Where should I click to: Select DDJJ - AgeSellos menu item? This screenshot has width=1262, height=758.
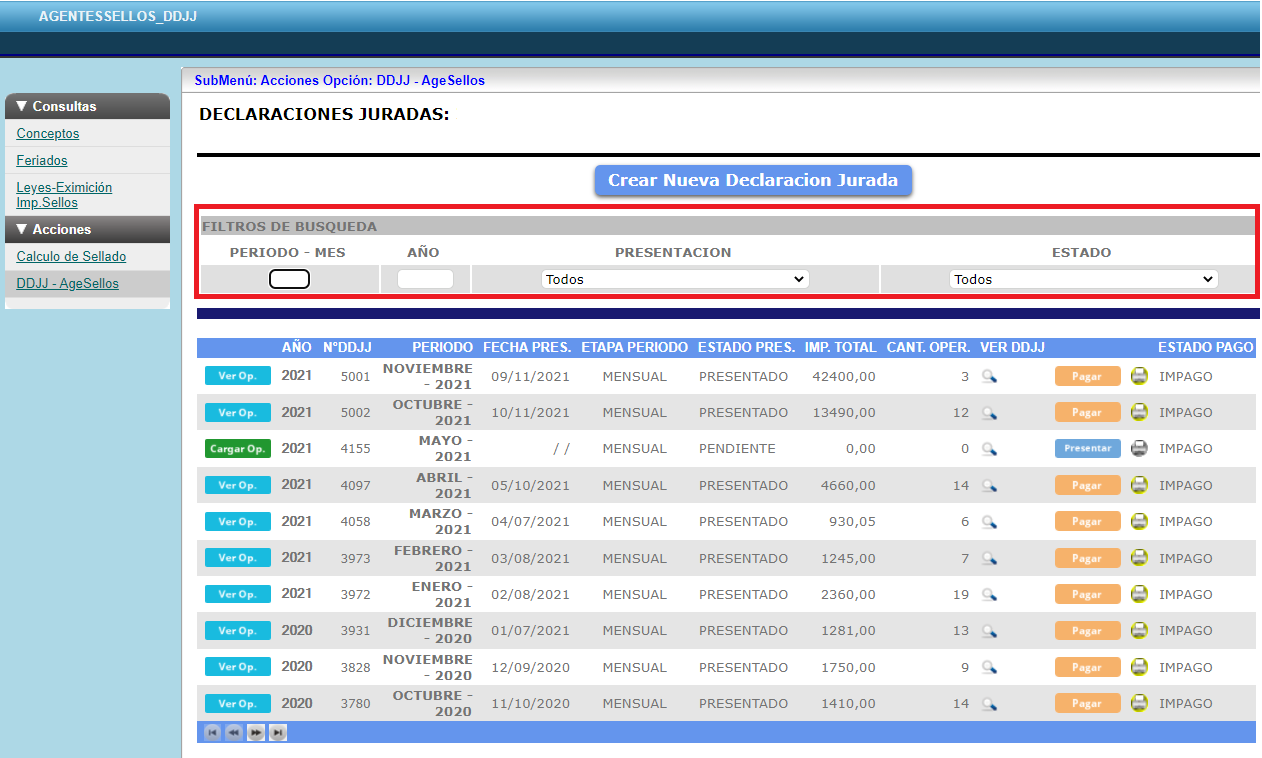pos(67,284)
